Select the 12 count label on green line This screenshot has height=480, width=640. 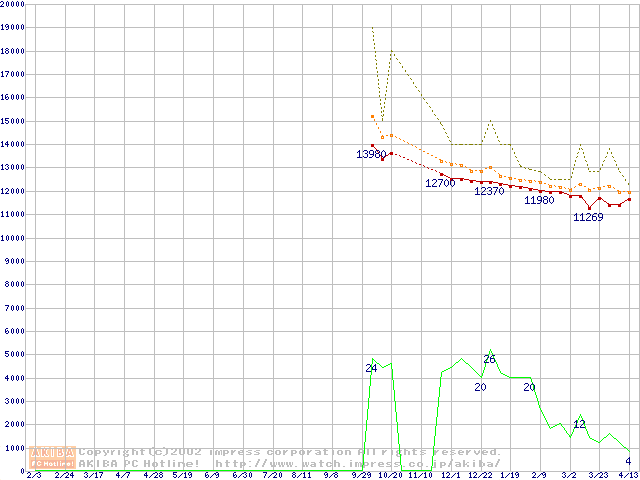point(579,424)
